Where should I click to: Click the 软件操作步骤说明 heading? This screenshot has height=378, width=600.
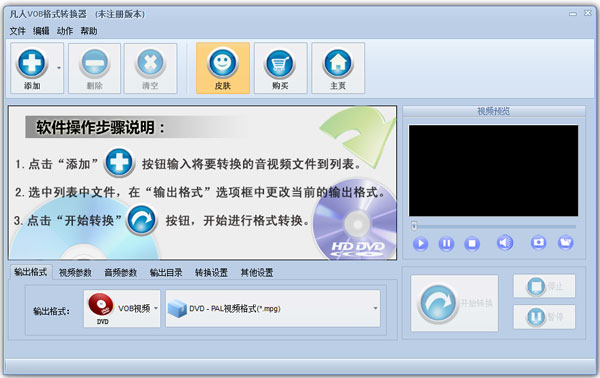[x=101, y=127]
